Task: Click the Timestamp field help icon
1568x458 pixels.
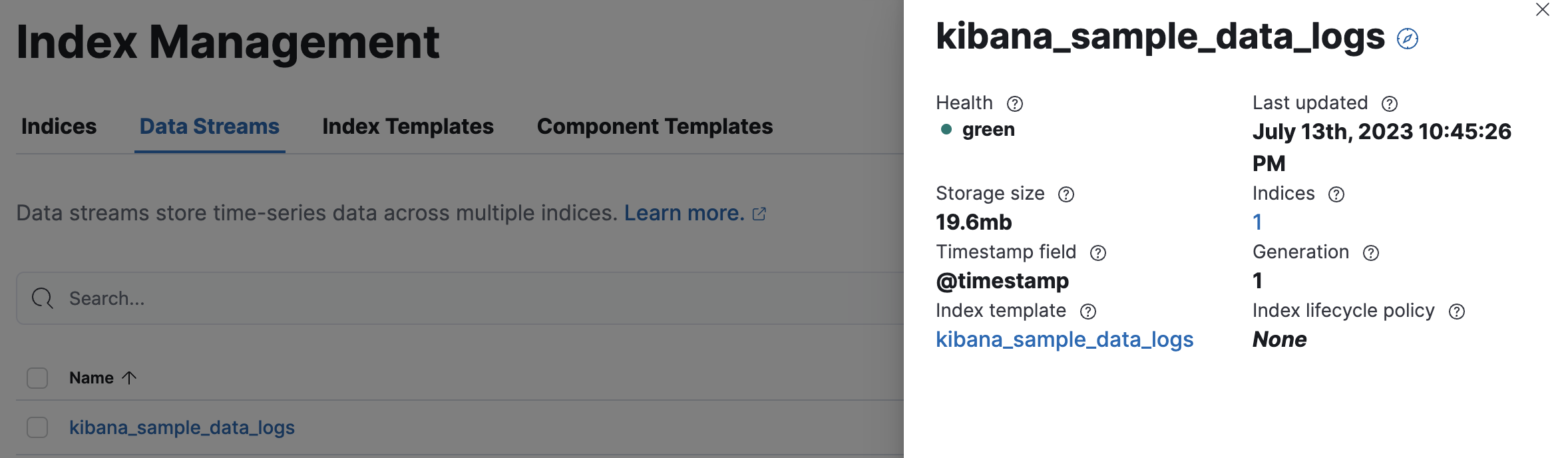Action: pos(1097,253)
